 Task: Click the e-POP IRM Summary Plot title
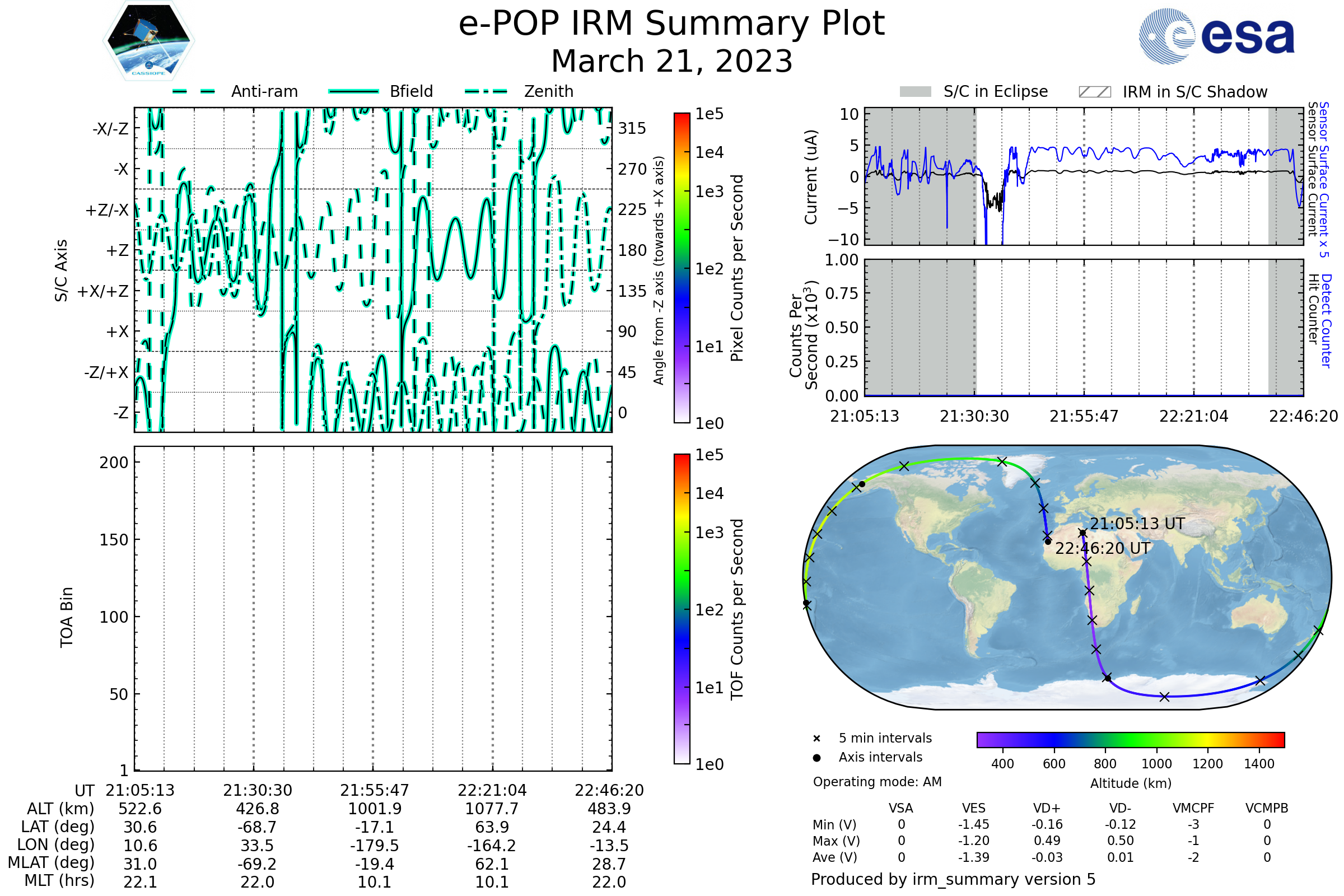point(671,24)
